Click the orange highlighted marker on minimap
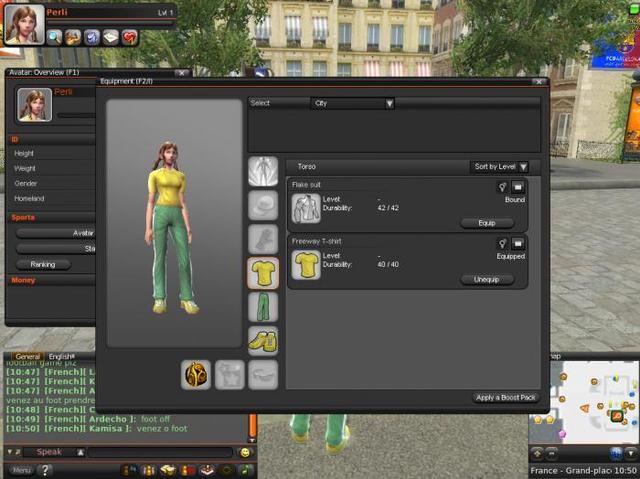Screen dimensions: 640x479 click(x=617, y=416)
